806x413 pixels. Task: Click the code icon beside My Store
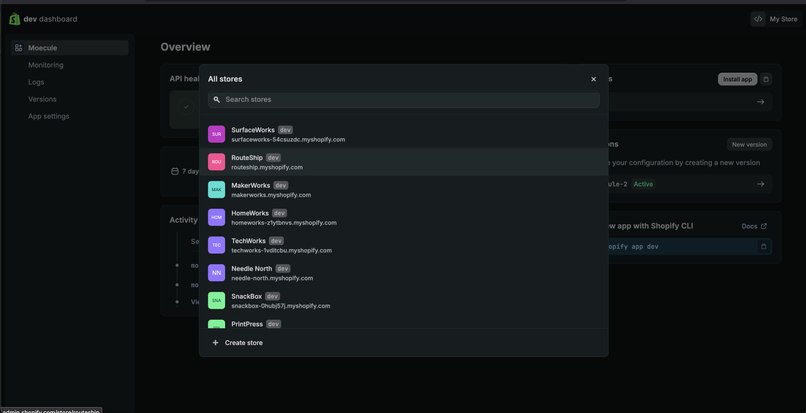758,19
